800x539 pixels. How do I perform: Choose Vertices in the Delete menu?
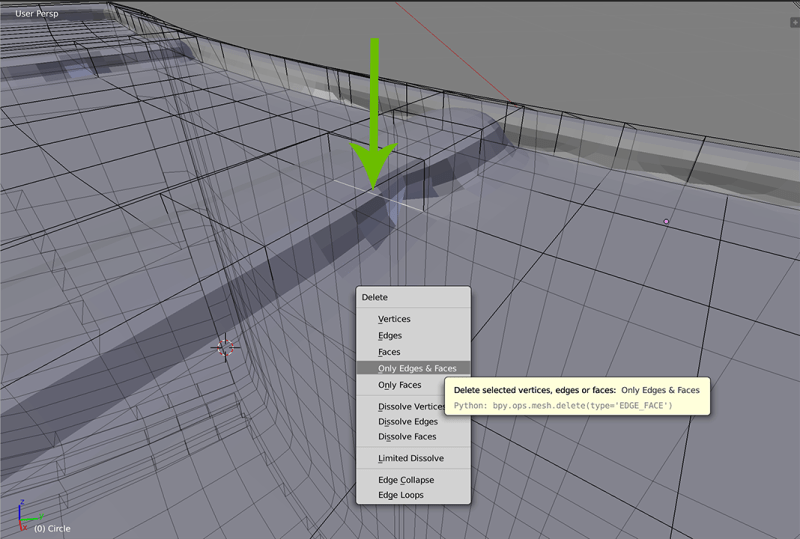413,319
